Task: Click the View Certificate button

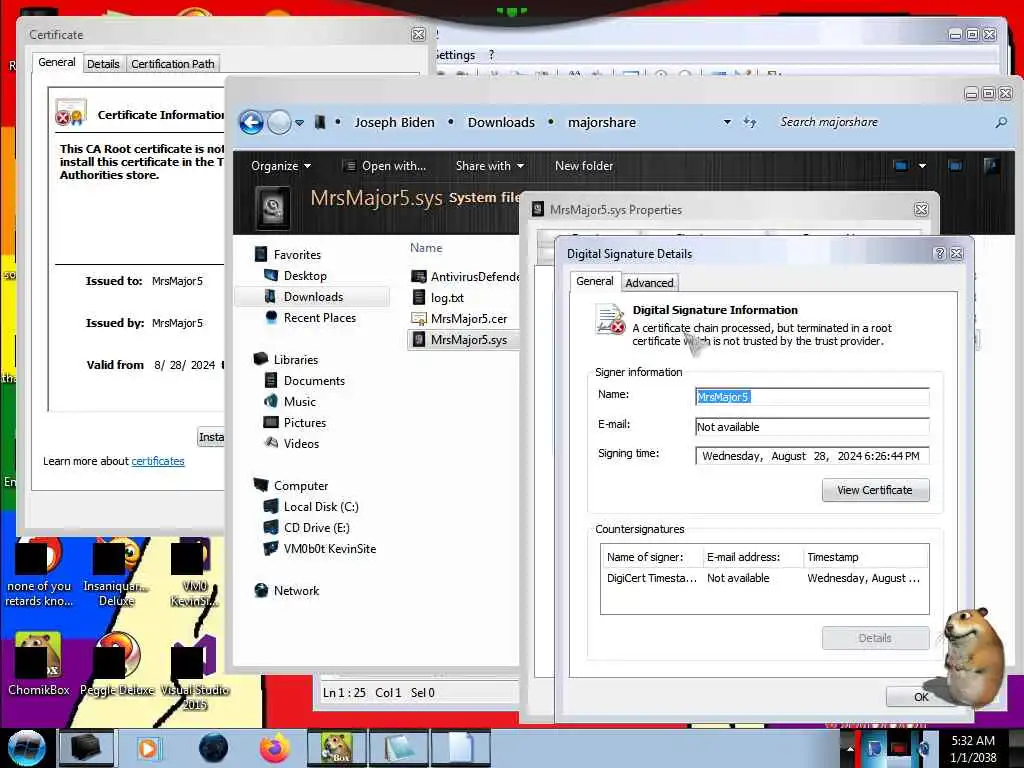Action: [875, 490]
